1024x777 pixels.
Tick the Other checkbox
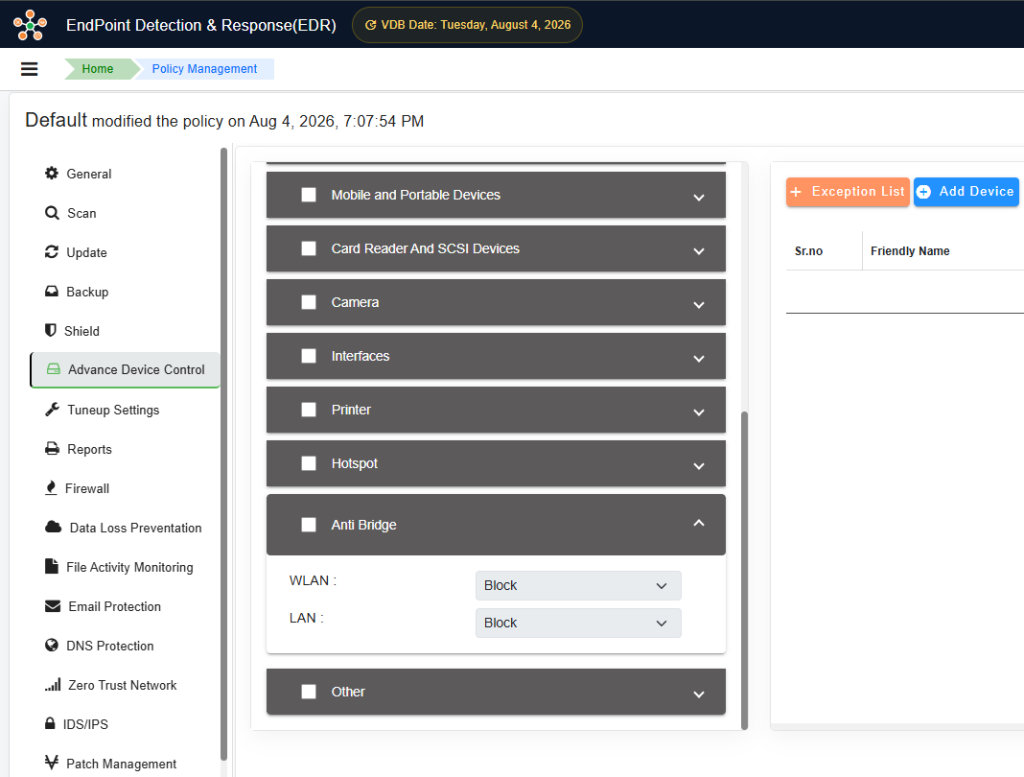309,691
